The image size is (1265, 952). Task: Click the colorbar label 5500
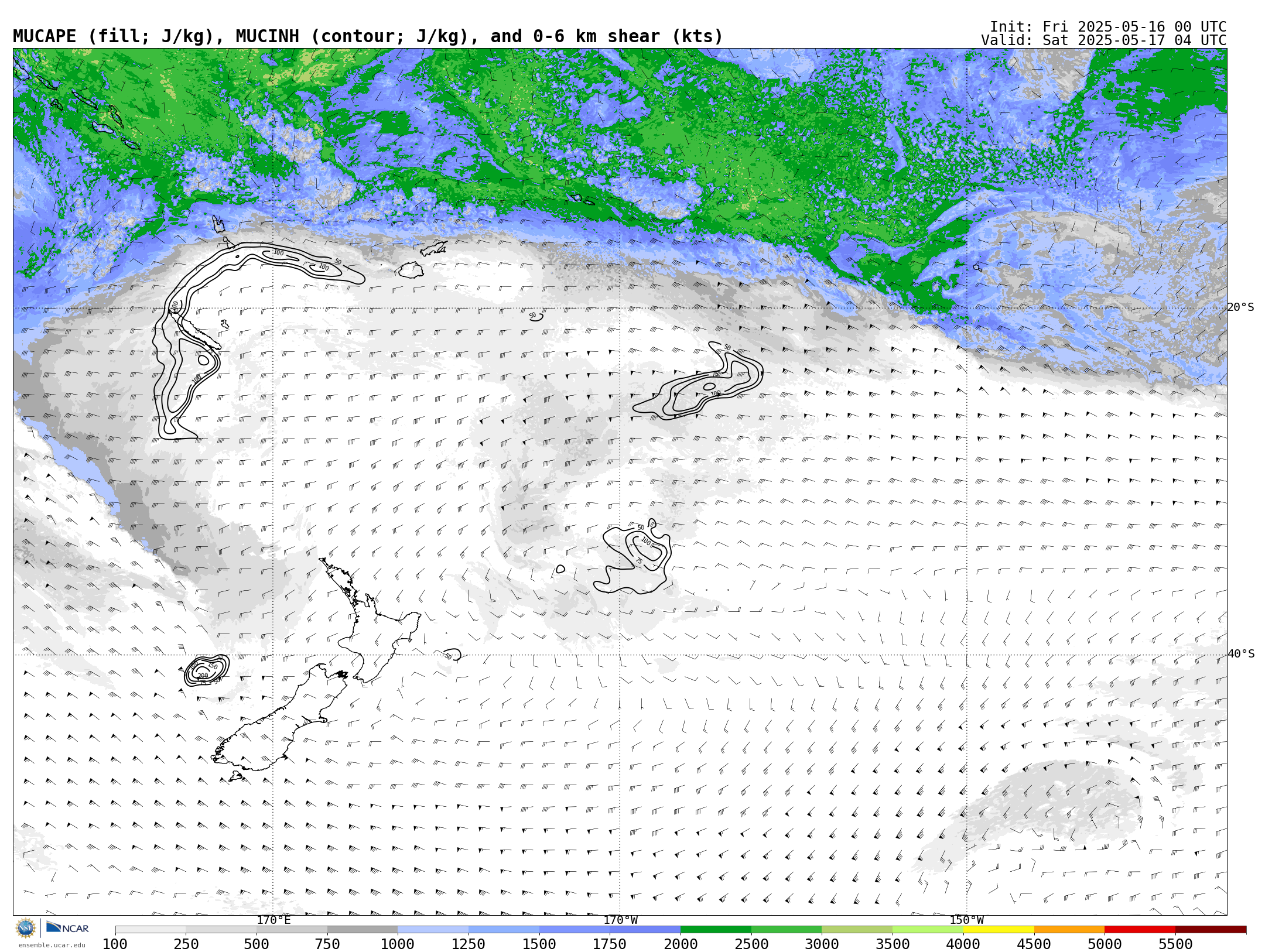tap(1175, 944)
